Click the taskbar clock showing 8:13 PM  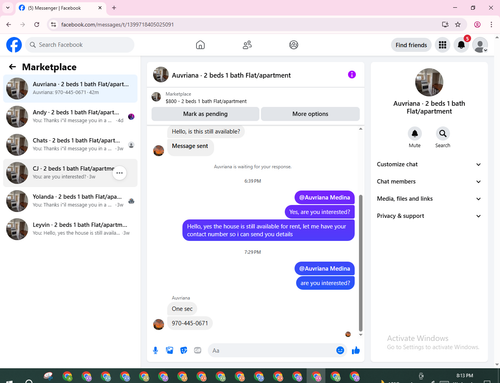tap(465, 376)
